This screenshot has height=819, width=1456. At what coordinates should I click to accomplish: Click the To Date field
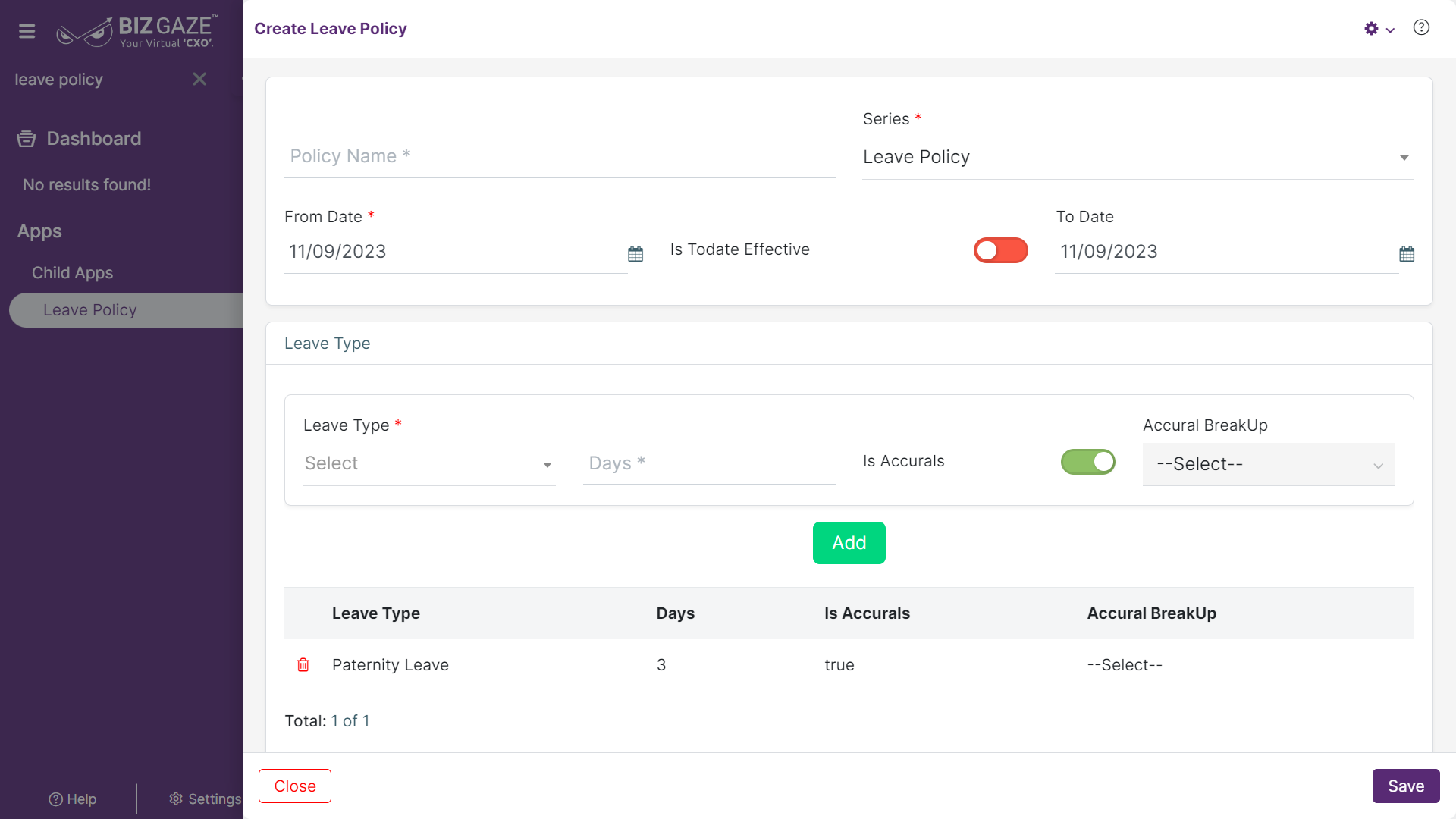coord(1226,252)
